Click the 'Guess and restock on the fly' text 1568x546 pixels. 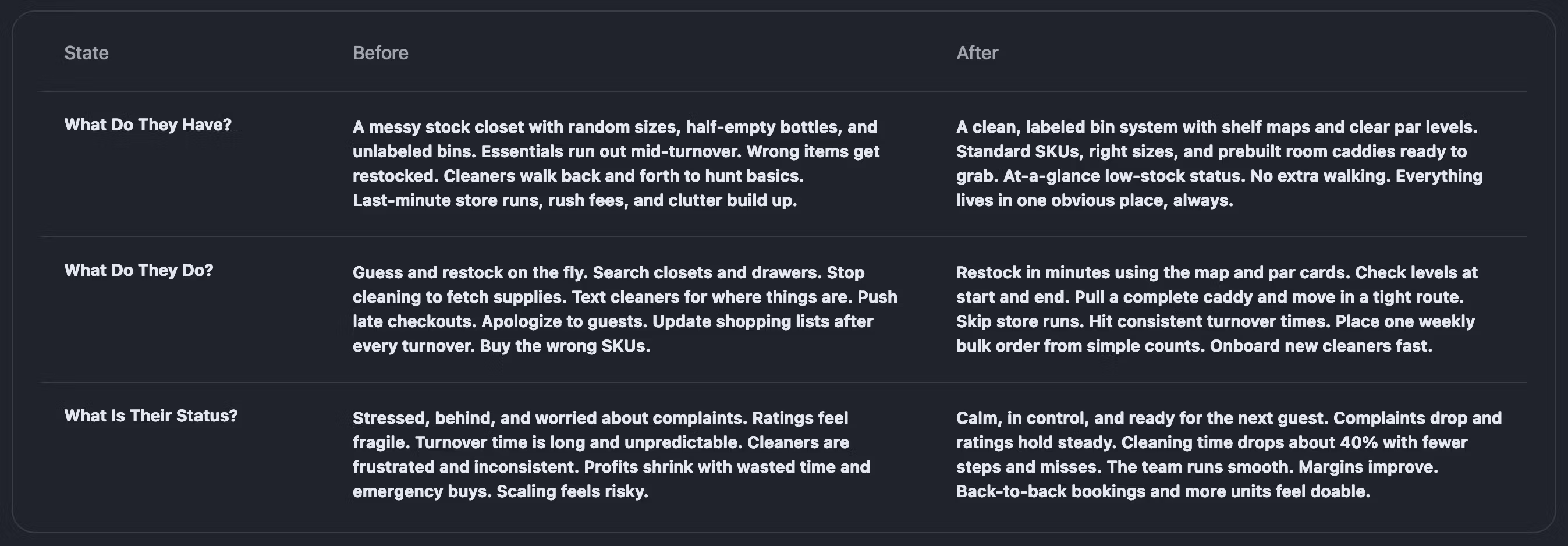(470, 272)
